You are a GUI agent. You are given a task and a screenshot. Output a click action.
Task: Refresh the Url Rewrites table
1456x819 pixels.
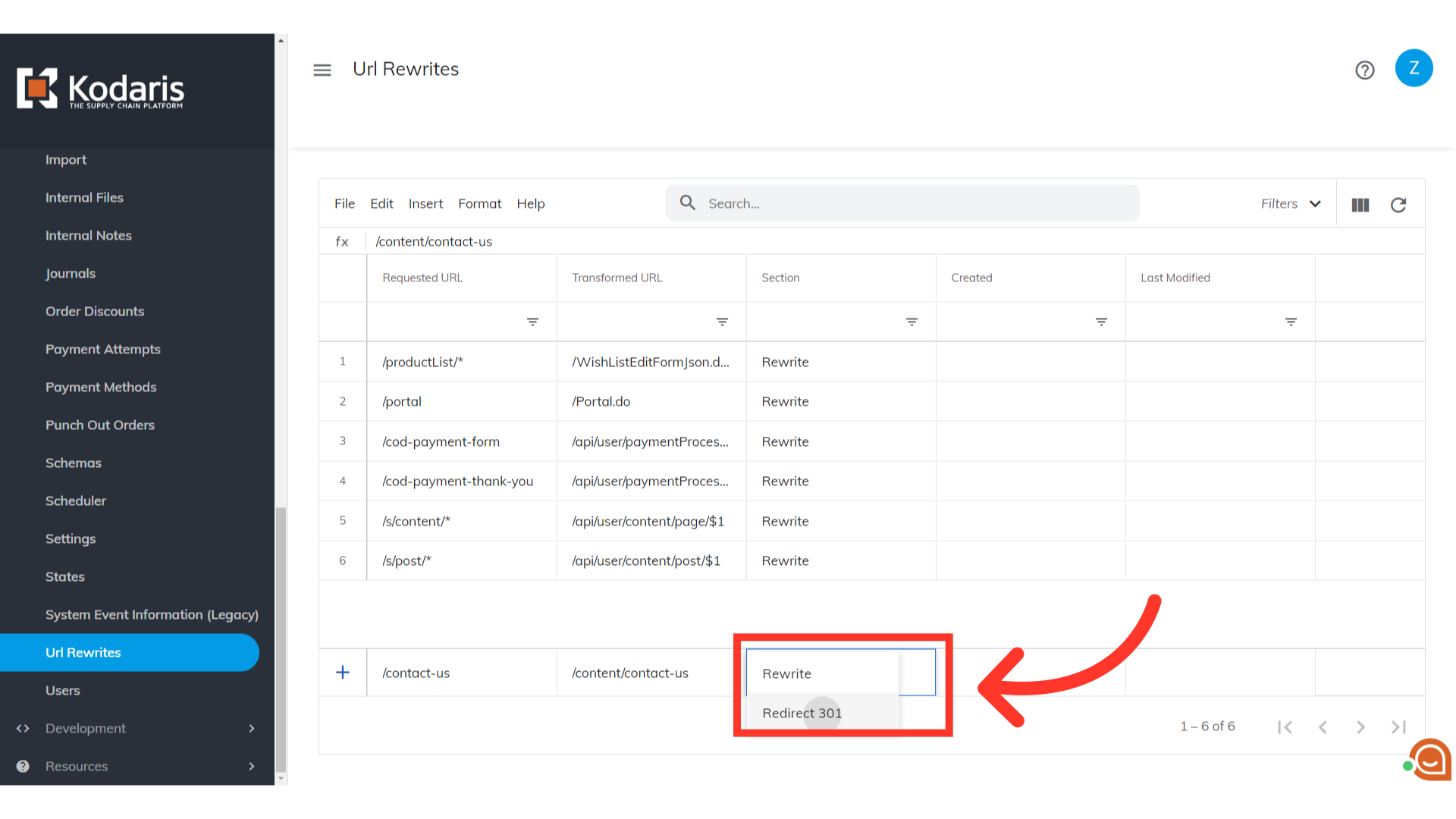click(x=1398, y=205)
